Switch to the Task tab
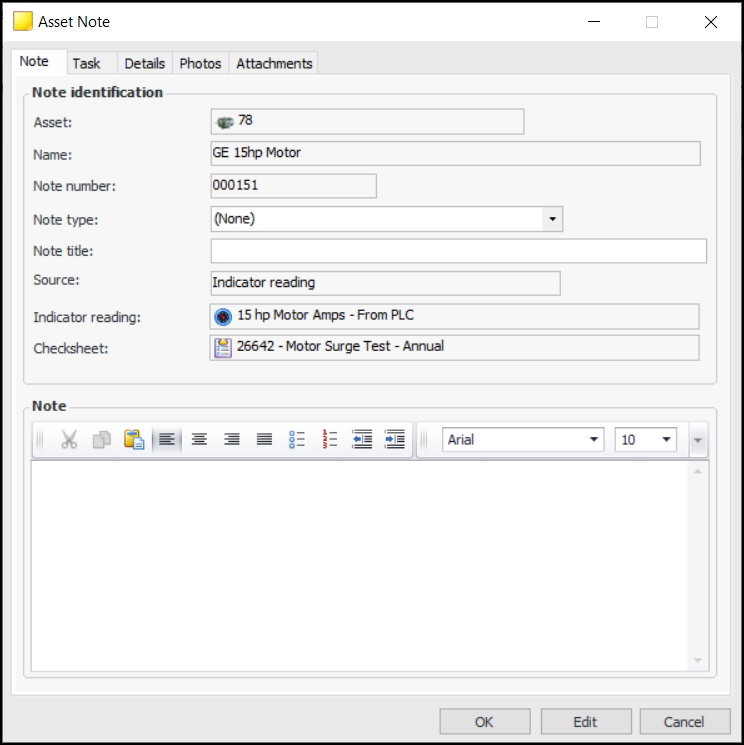Screen dimensions: 744x745 [87, 63]
